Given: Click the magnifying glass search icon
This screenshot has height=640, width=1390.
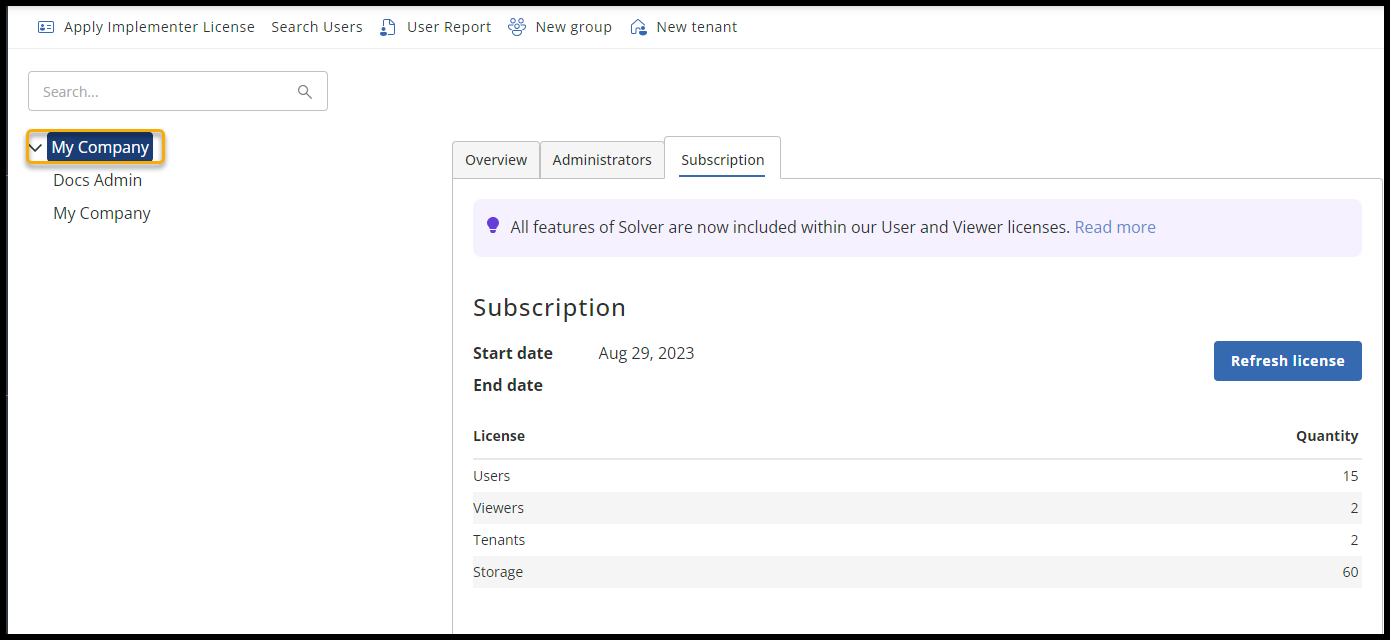Looking at the screenshot, I should click(x=305, y=92).
